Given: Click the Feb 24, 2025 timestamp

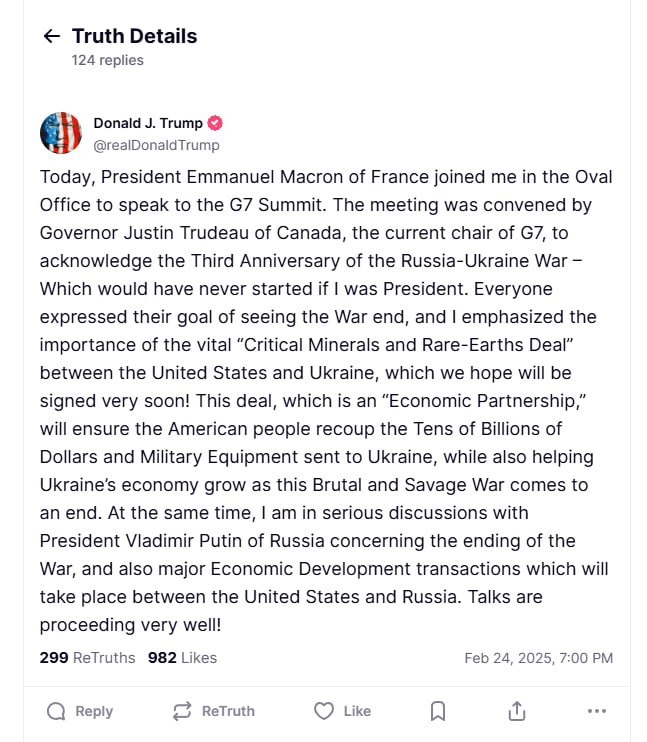Looking at the screenshot, I should [x=539, y=658].
